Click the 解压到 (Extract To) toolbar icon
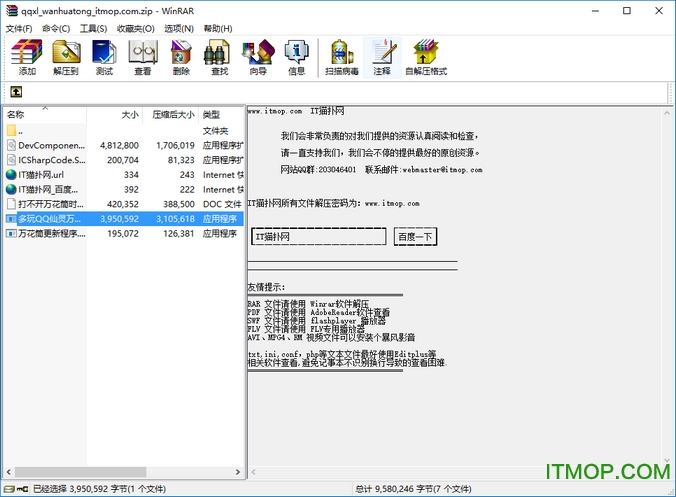The width and height of the screenshot is (676, 497). coord(66,57)
